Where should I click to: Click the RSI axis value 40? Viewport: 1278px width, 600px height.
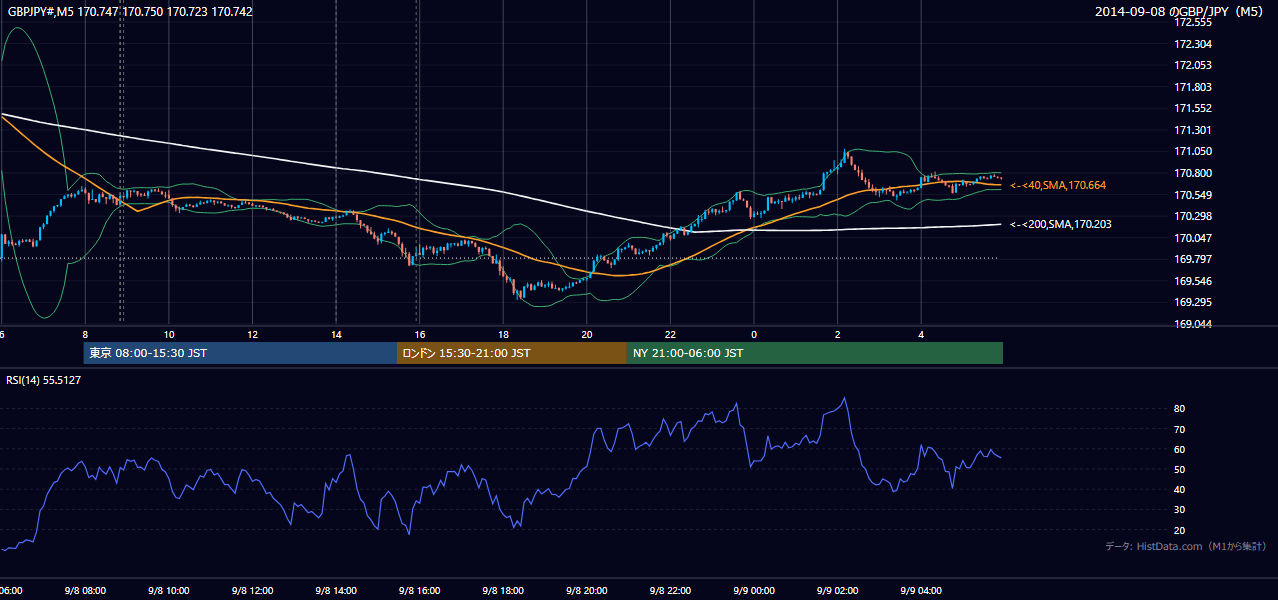click(1179, 489)
